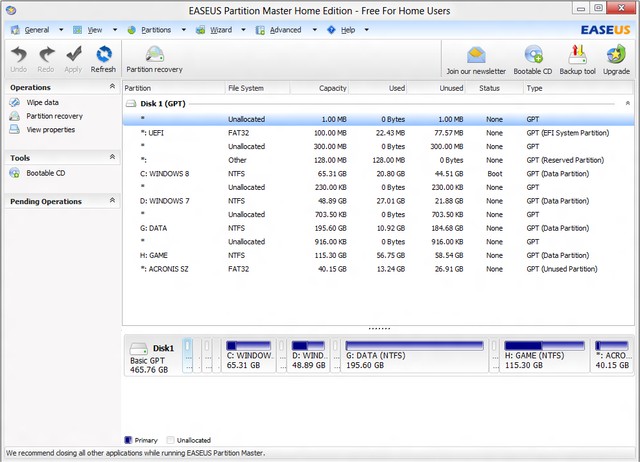Click the Disk 1 (GPT) header disk icon
Viewport: 640px width, 462px height.
pos(131,104)
